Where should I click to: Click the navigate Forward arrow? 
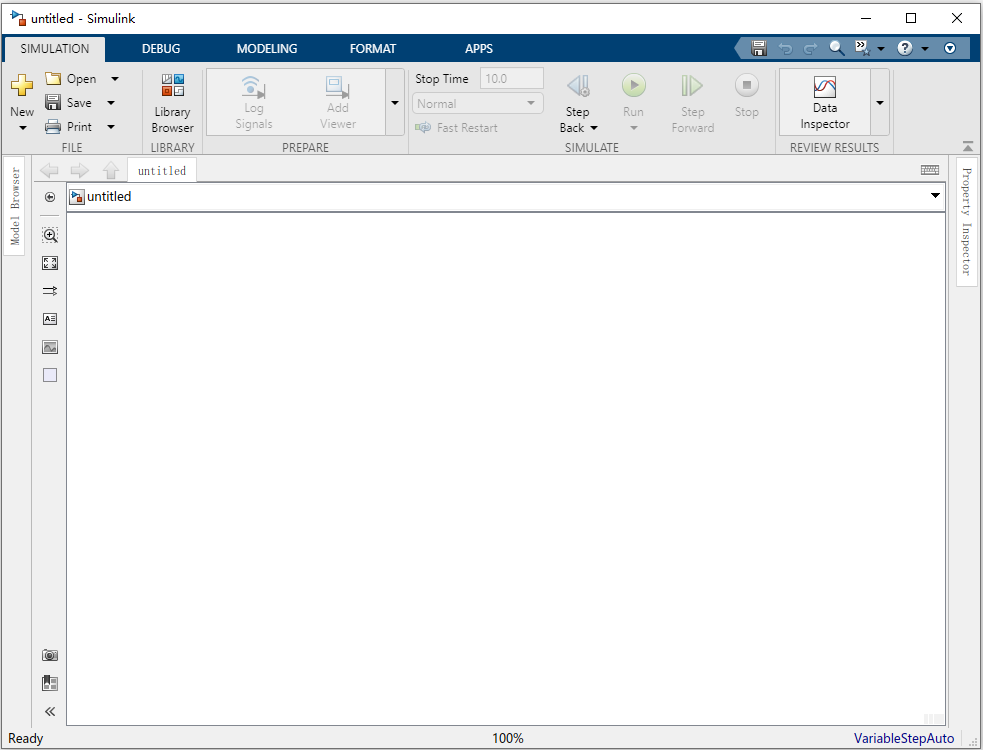(80, 170)
